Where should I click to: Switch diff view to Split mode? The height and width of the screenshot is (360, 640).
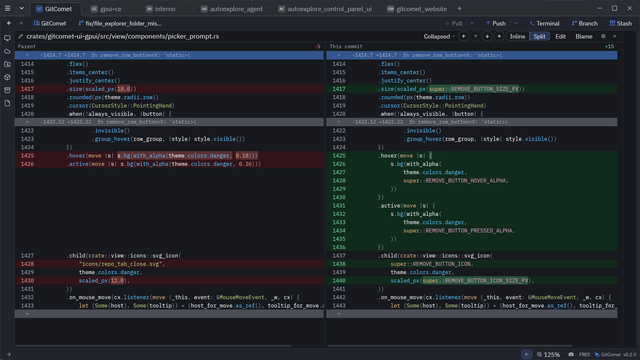pos(539,36)
